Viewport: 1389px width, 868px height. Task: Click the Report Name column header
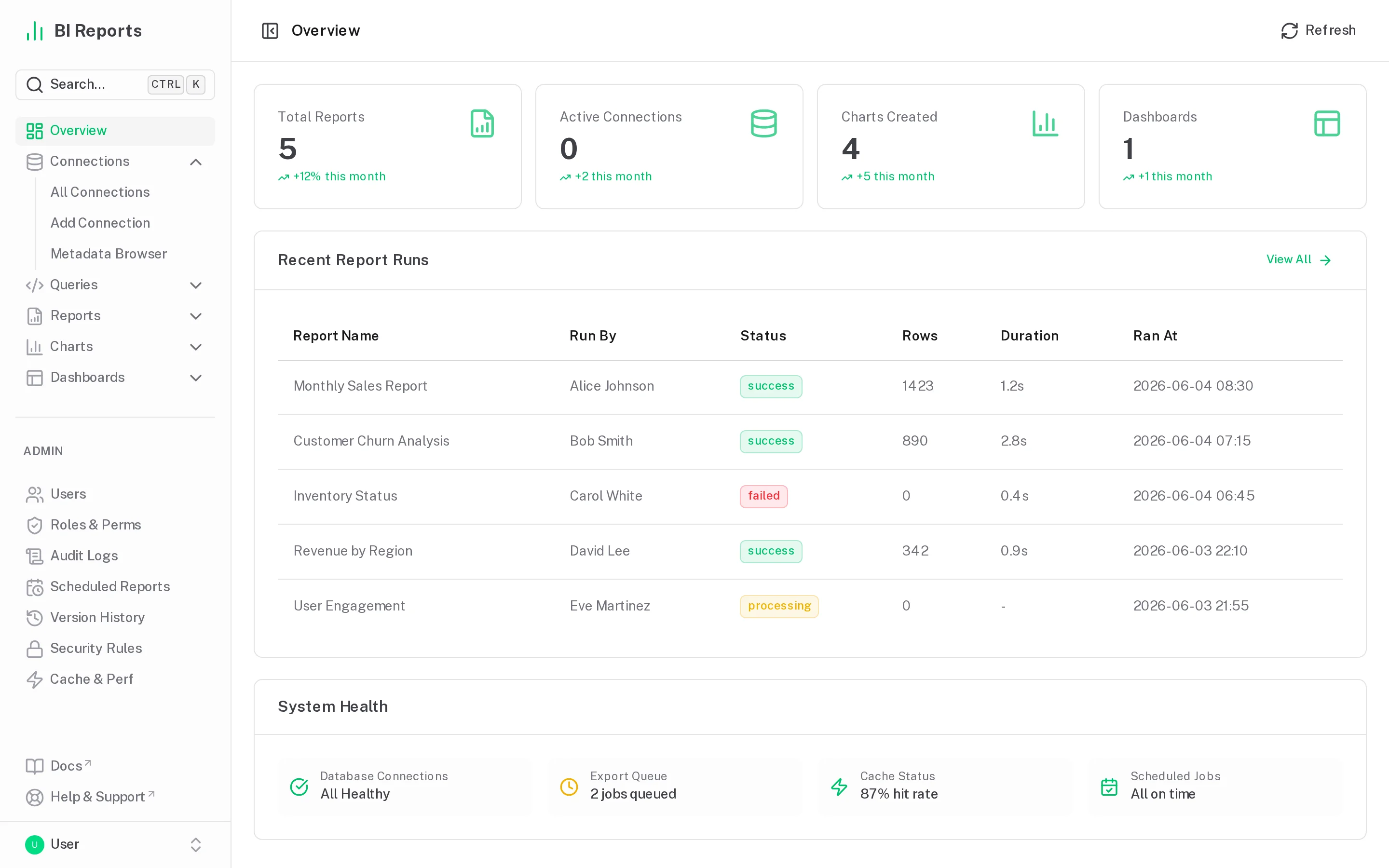[x=336, y=336]
